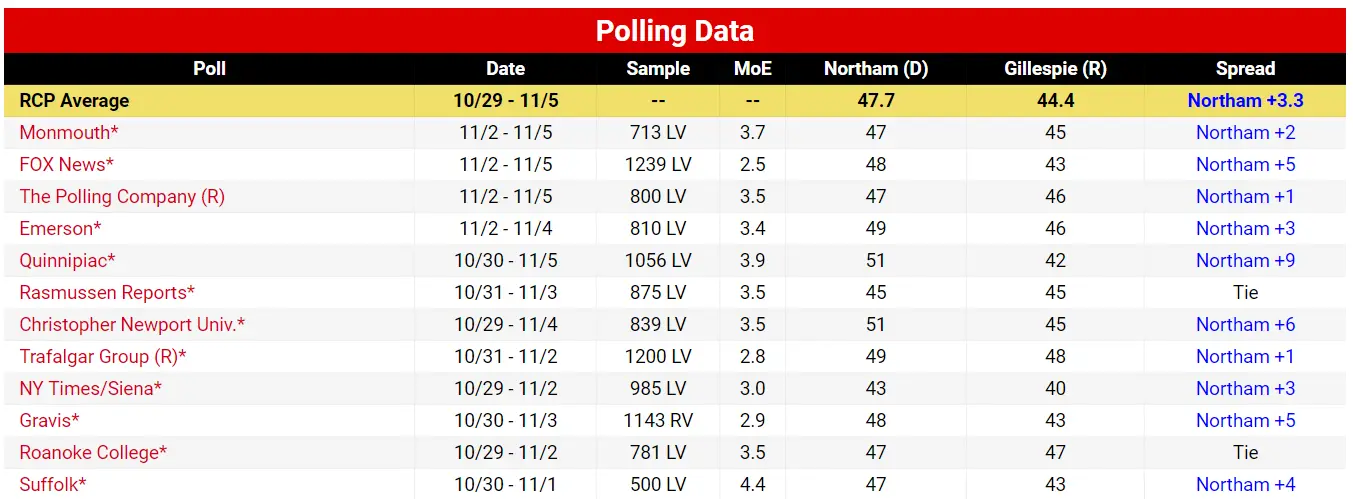Open The Polling Company (R) link
The image size is (1353, 499).
122,197
